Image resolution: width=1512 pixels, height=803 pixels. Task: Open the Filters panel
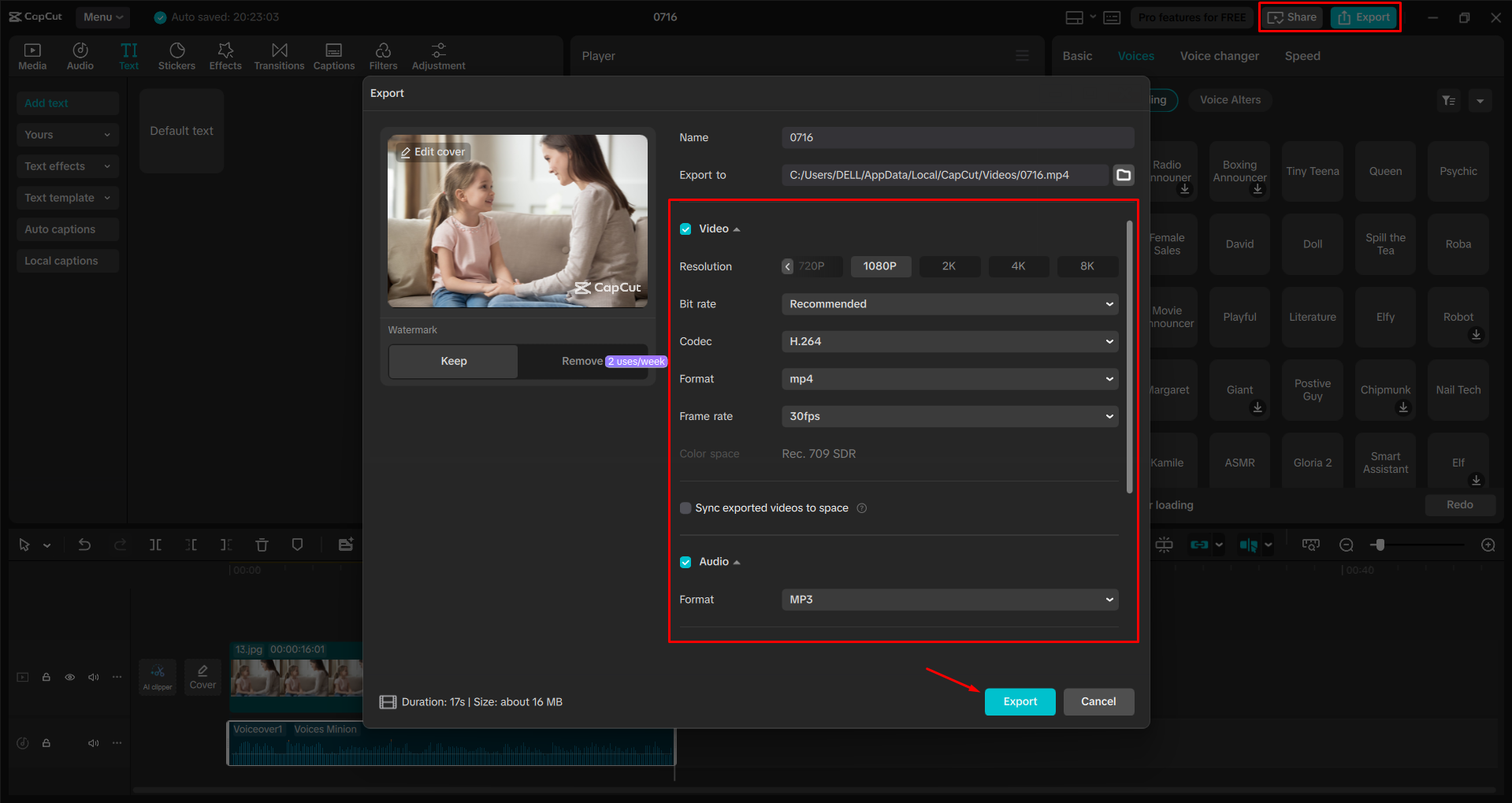point(384,55)
